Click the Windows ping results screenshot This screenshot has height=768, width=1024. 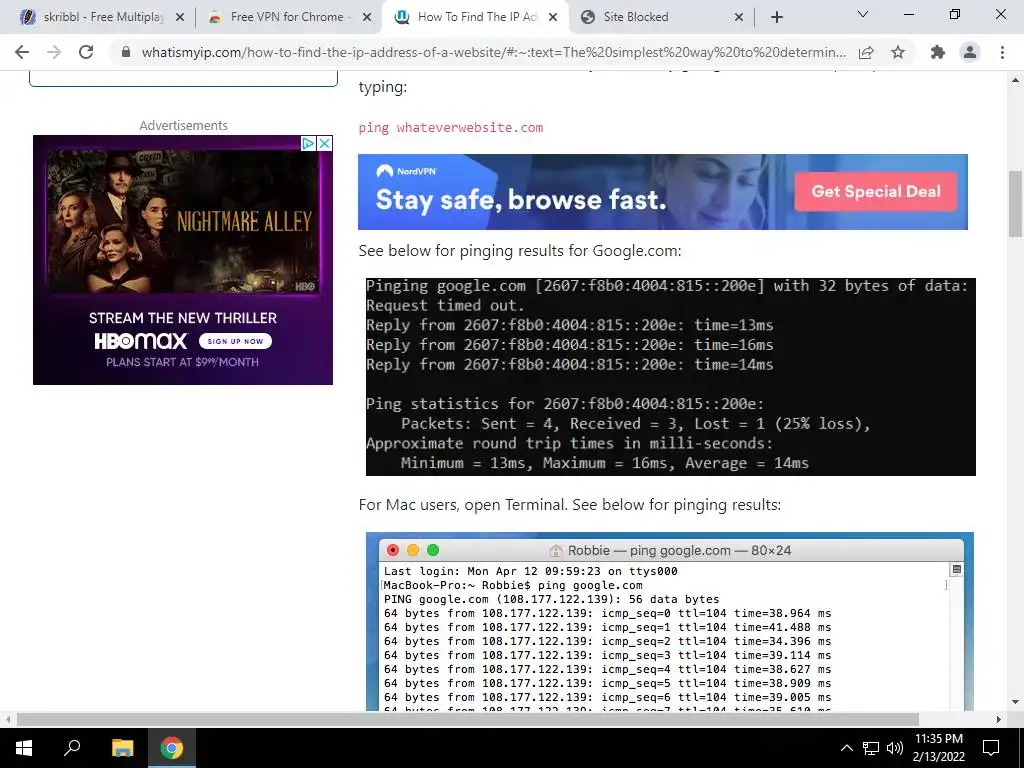[x=671, y=377]
